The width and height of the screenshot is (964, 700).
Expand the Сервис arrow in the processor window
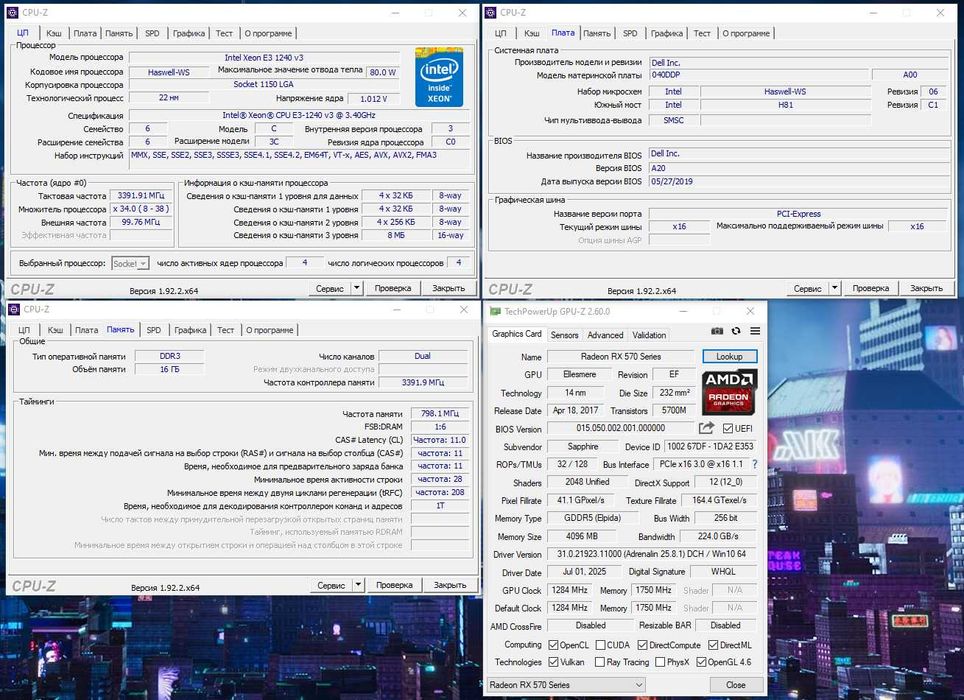tap(357, 288)
